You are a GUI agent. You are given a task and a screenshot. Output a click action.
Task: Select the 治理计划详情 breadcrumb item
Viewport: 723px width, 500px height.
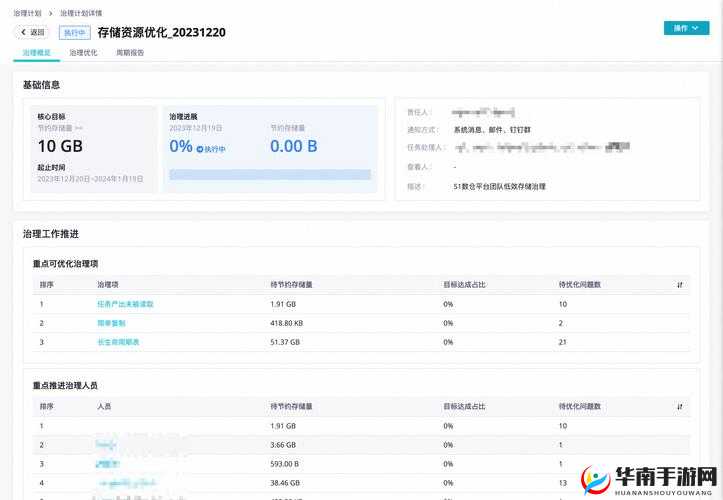81,13
